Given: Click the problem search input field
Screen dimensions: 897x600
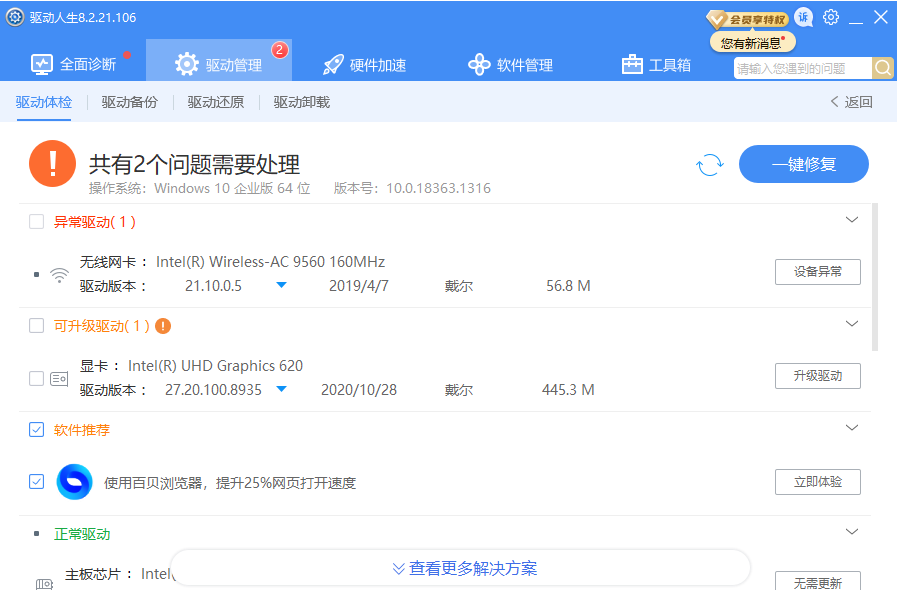Looking at the screenshot, I should 803,68.
